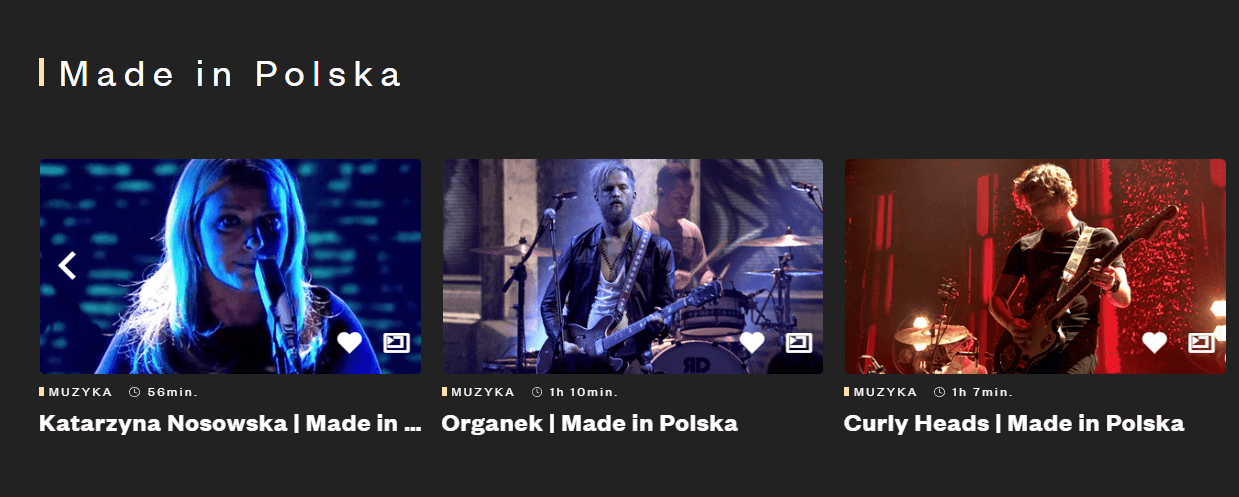
Task: Click the 56min. duration clock label
Action: click(163, 392)
